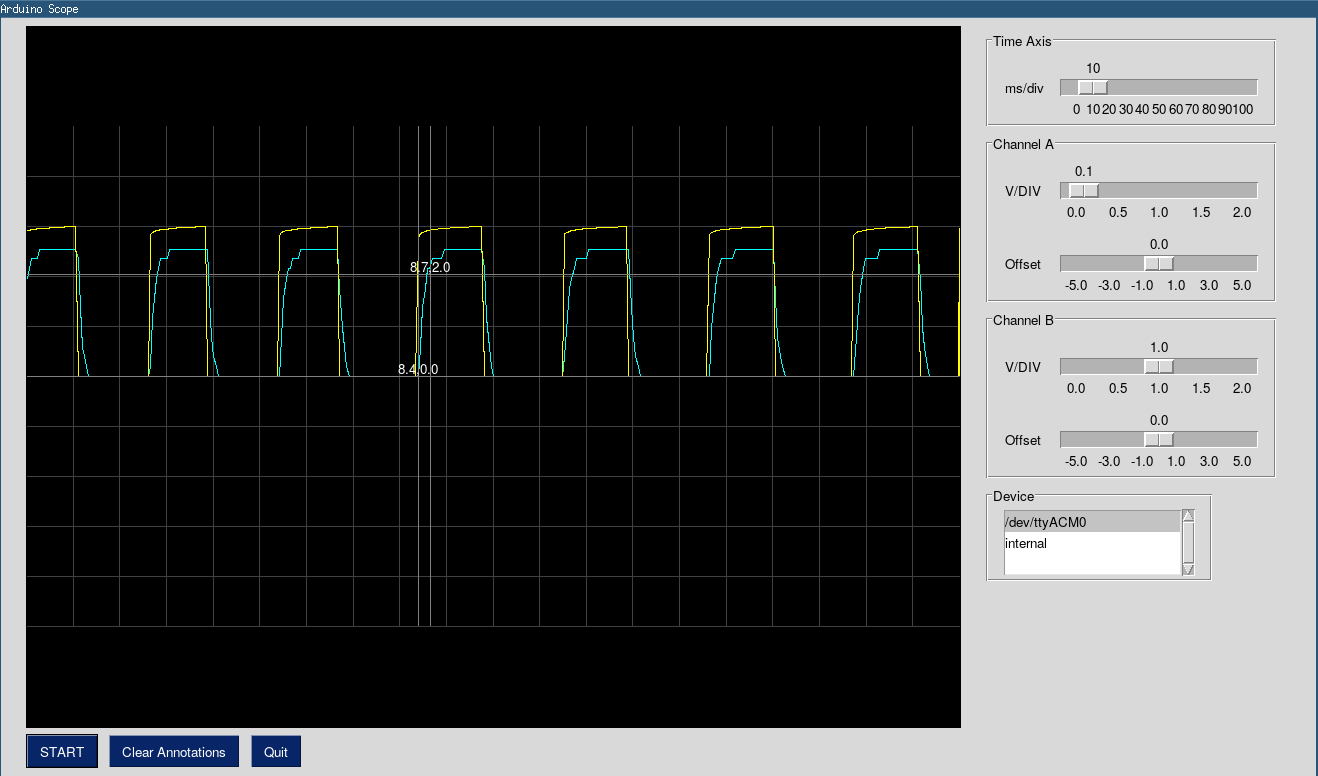The image size is (1318, 776).
Task: Click the 2.0 mark on Channel A V/DIV scale
Action: pos(1241,212)
